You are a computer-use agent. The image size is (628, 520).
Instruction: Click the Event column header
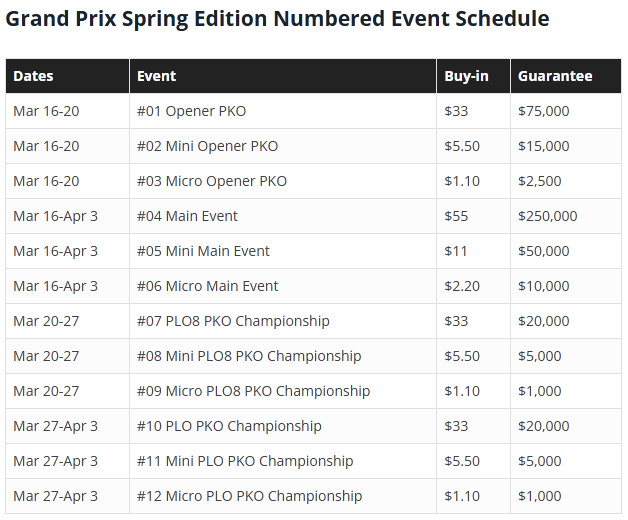(x=156, y=76)
